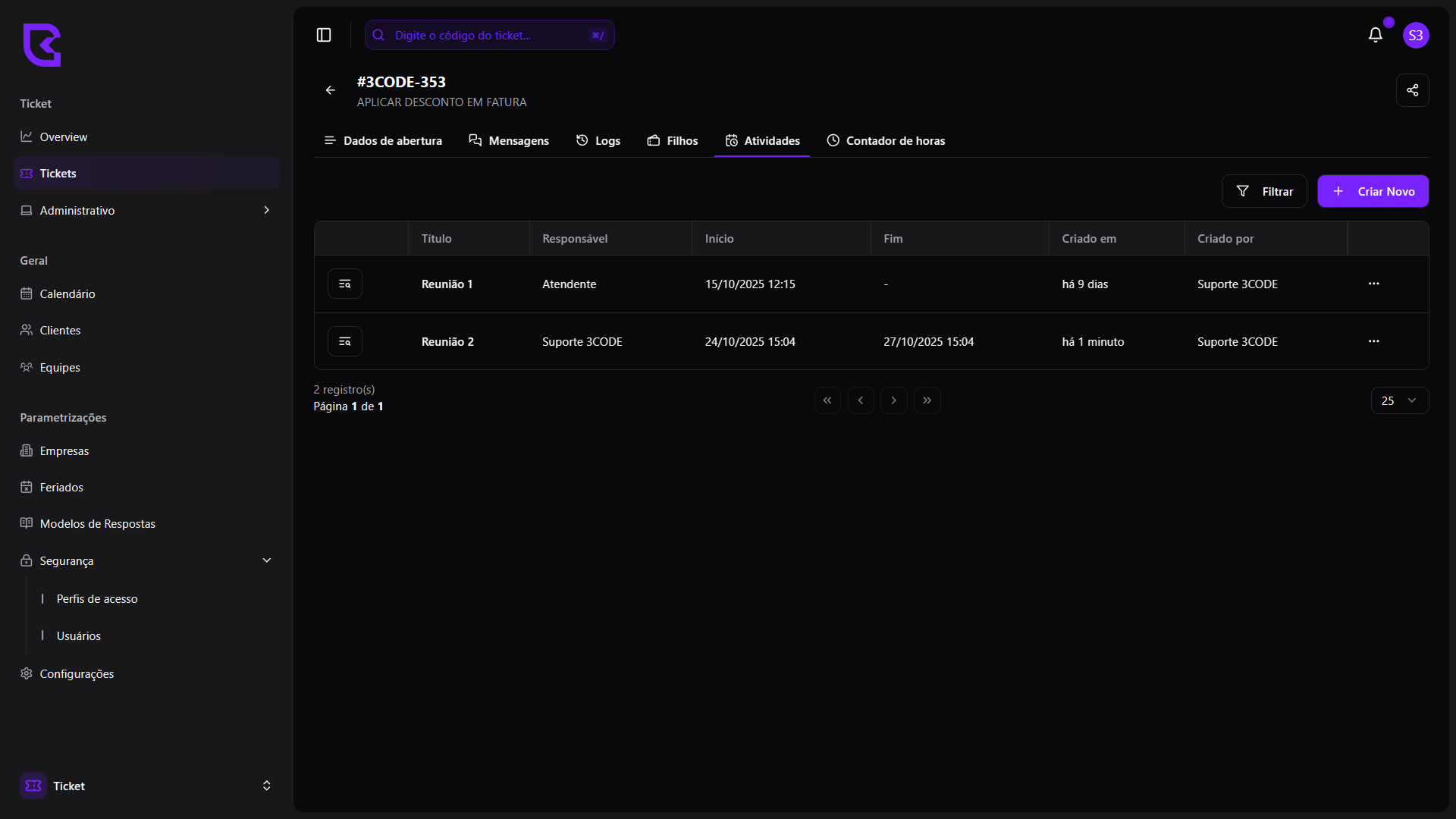This screenshot has width=1456, height=819.
Task: Click the notifications bell icon
Action: (x=1375, y=35)
